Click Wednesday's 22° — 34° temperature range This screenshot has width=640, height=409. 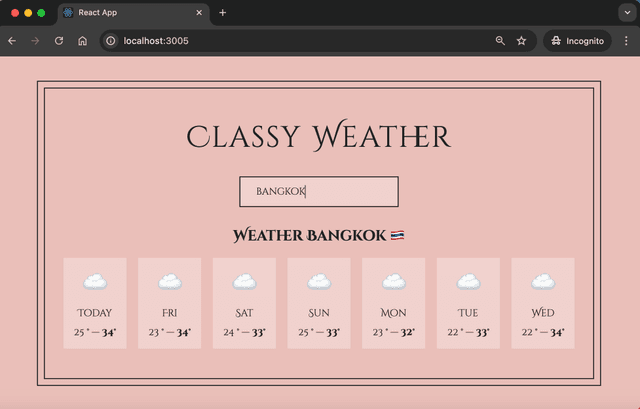tap(543, 332)
